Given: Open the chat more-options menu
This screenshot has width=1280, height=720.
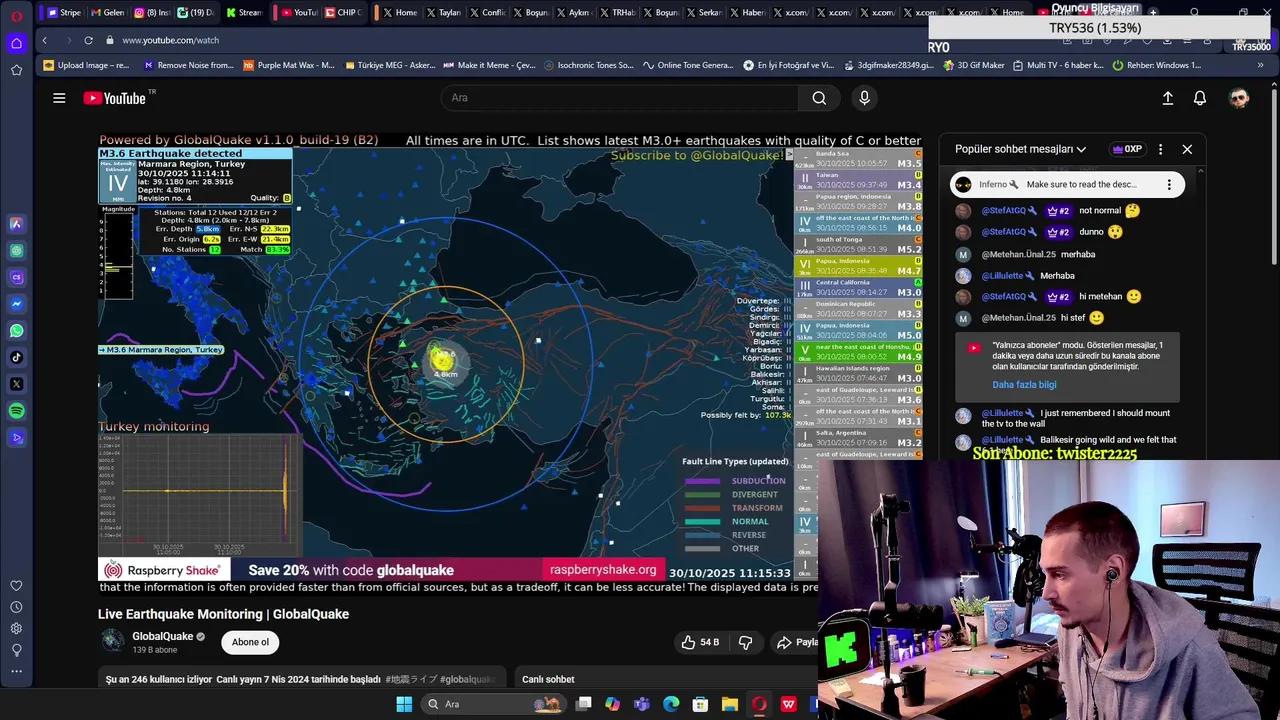Looking at the screenshot, I should (x=1160, y=149).
